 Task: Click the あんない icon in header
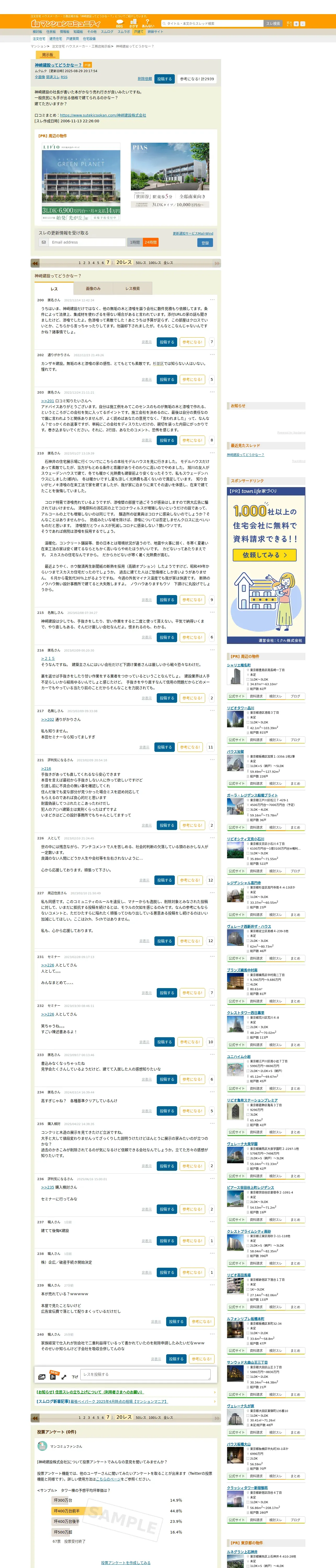148,24
